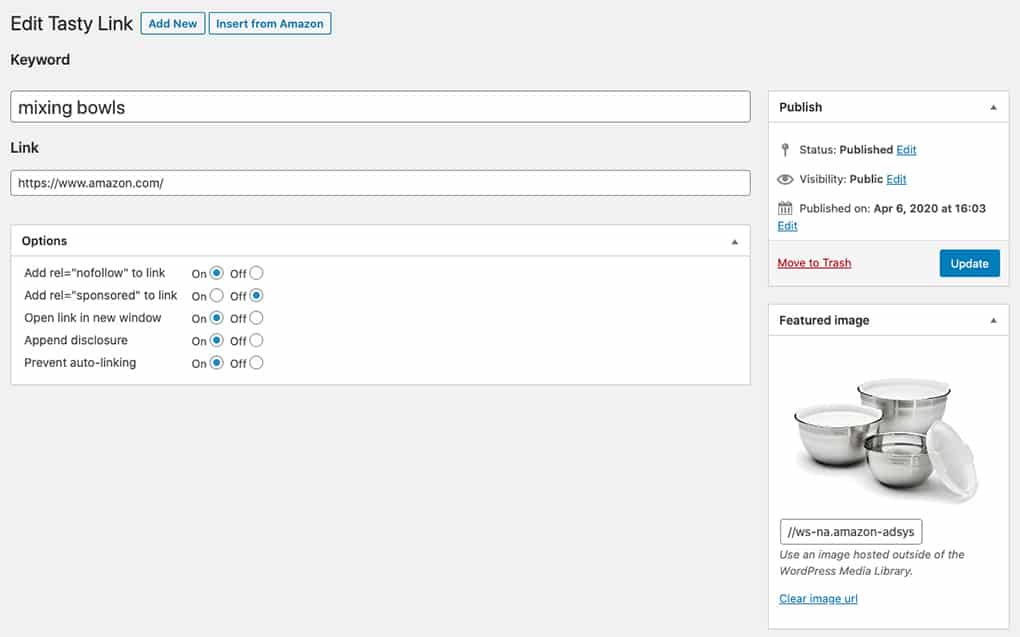
Task: Click the Prevent auto-linking label
Action: click(80, 362)
